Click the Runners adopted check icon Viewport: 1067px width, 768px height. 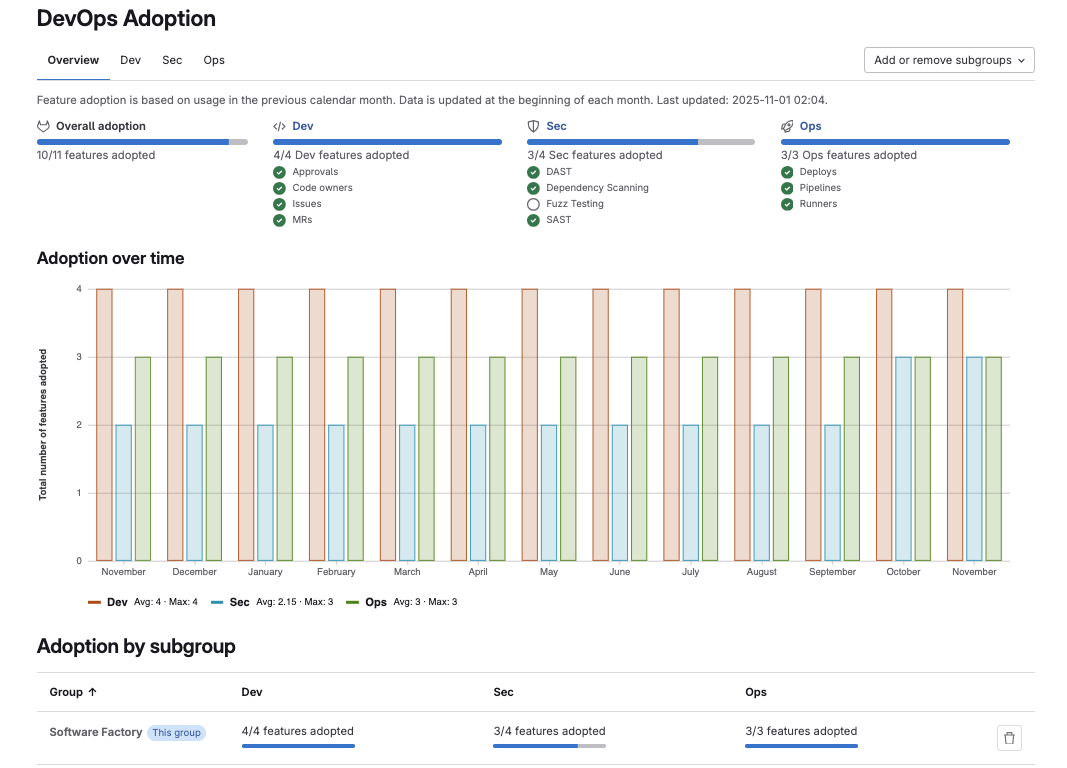[787, 204]
